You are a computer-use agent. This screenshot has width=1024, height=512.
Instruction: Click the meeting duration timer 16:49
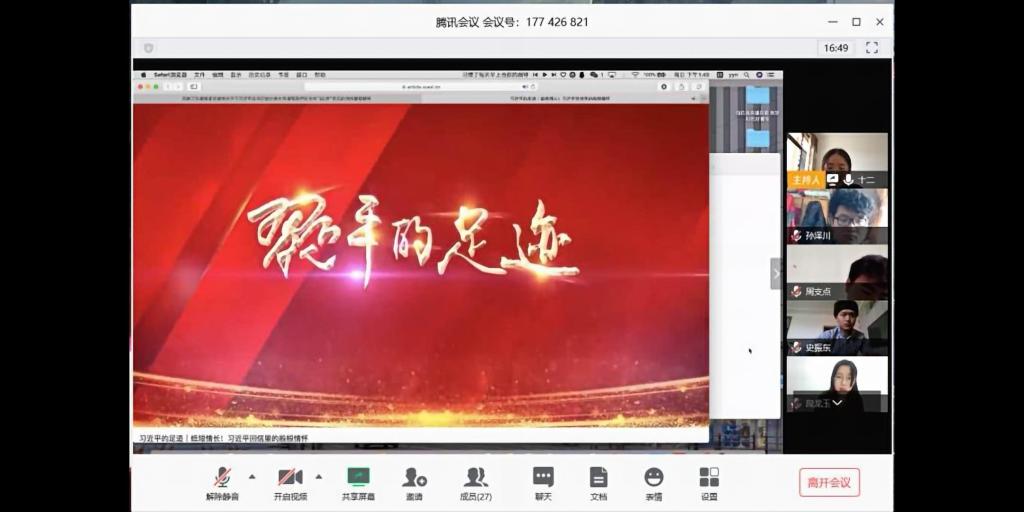[835, 47]
